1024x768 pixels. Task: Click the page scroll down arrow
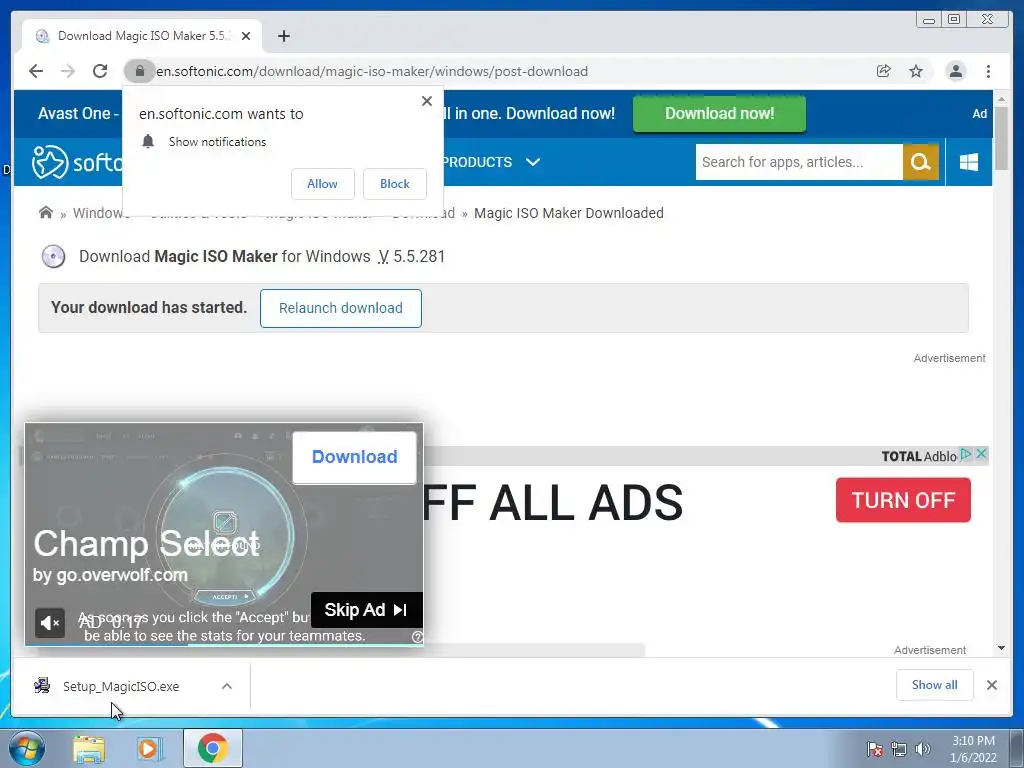[x=1001, y=648]
